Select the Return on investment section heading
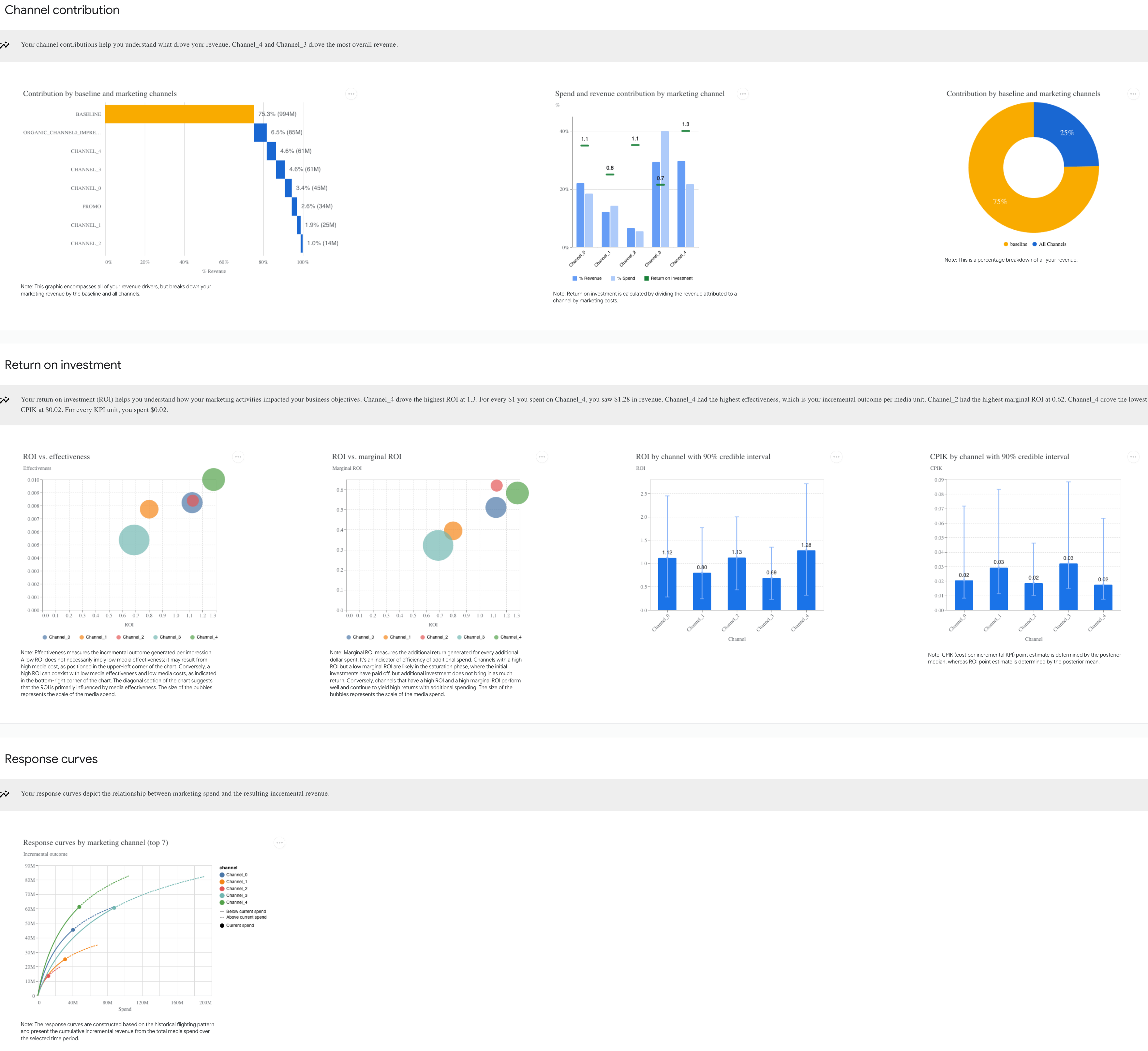The width and height of the screenshot is (1148, 1051). [x=63, y=365]
